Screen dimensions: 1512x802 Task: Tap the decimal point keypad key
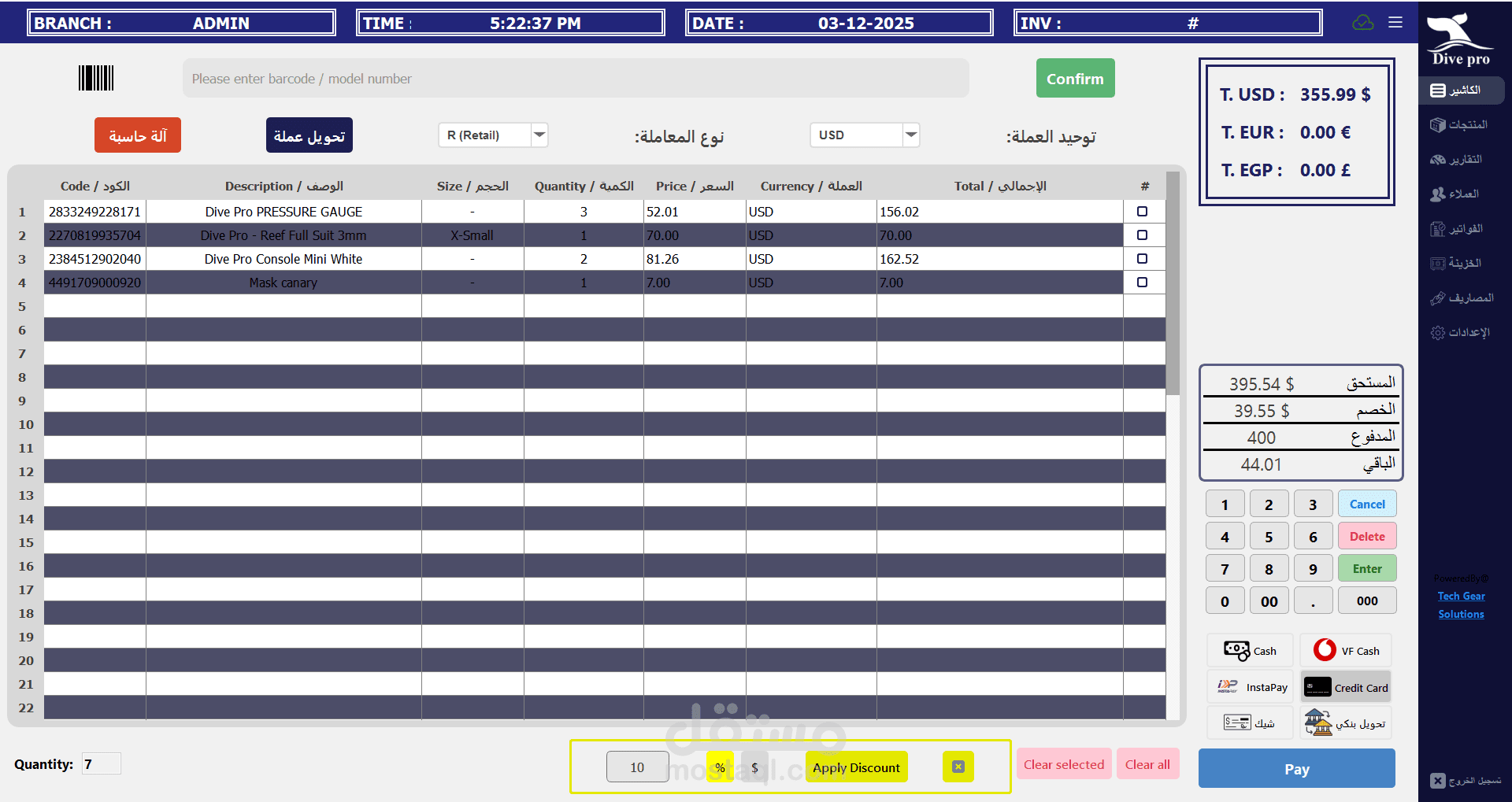(1313, 601)
